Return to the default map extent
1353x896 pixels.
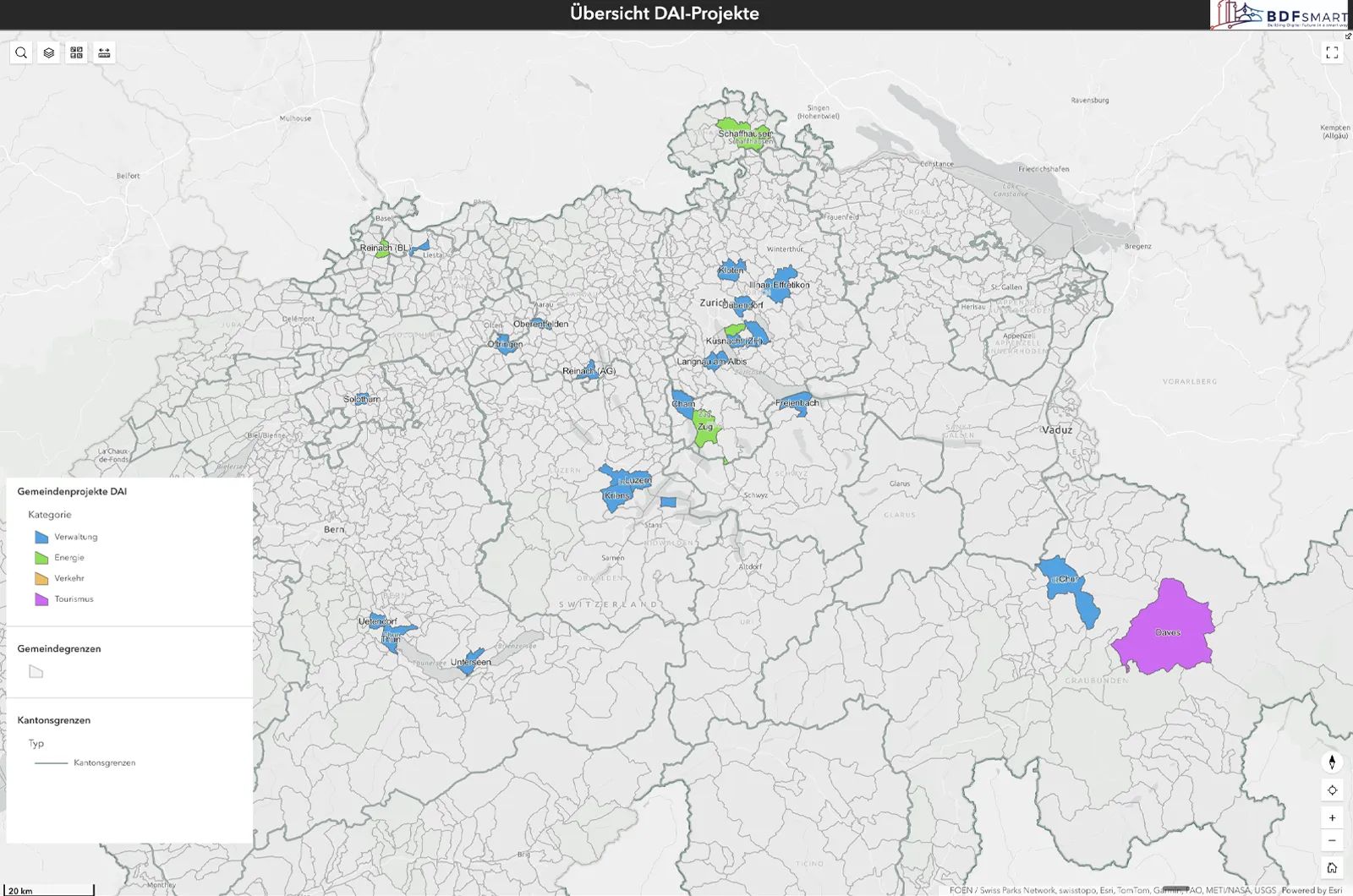pos(1332,867)
